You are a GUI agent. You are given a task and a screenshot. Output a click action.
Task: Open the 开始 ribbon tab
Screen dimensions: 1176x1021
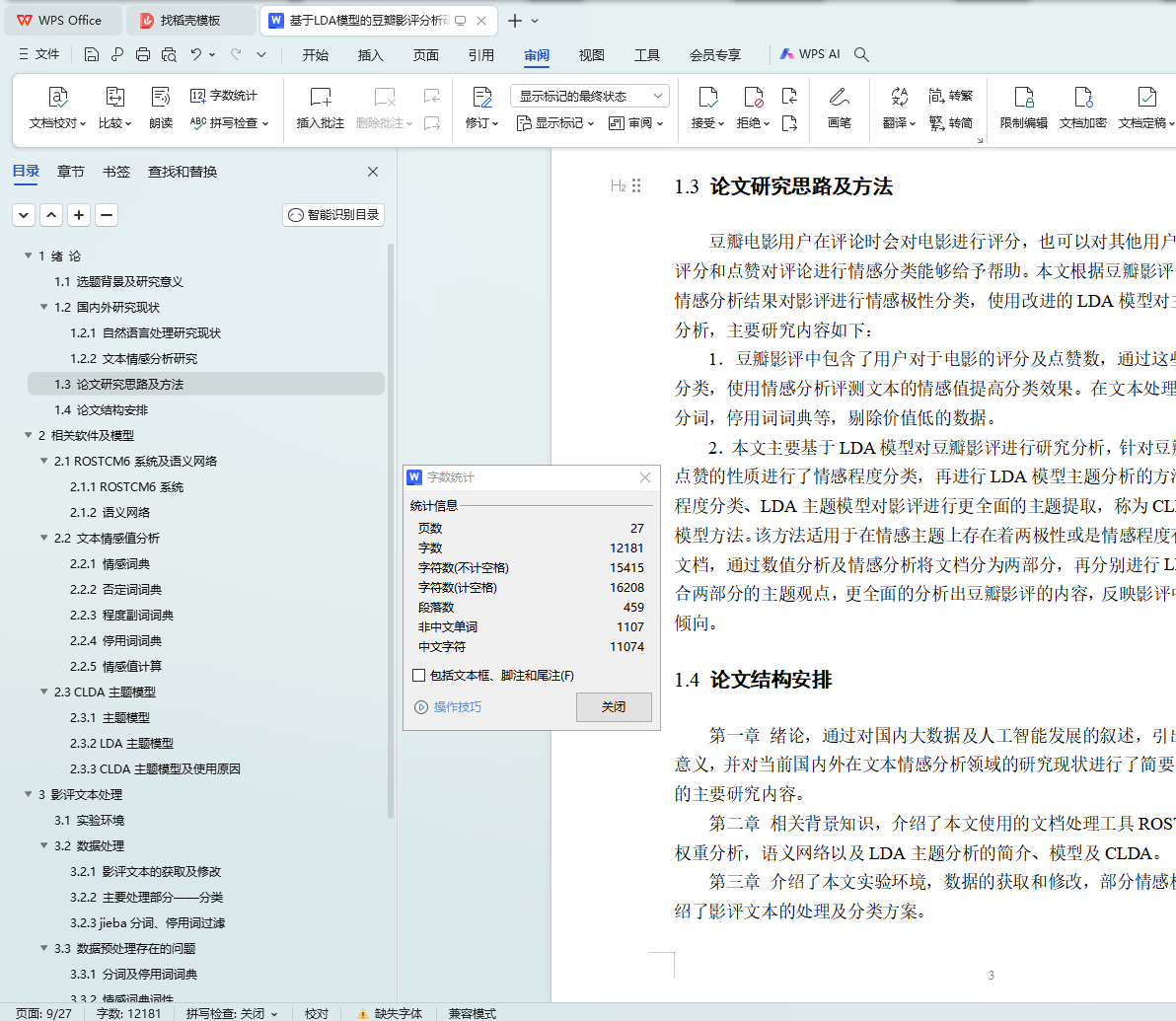(x=315, y=55)
